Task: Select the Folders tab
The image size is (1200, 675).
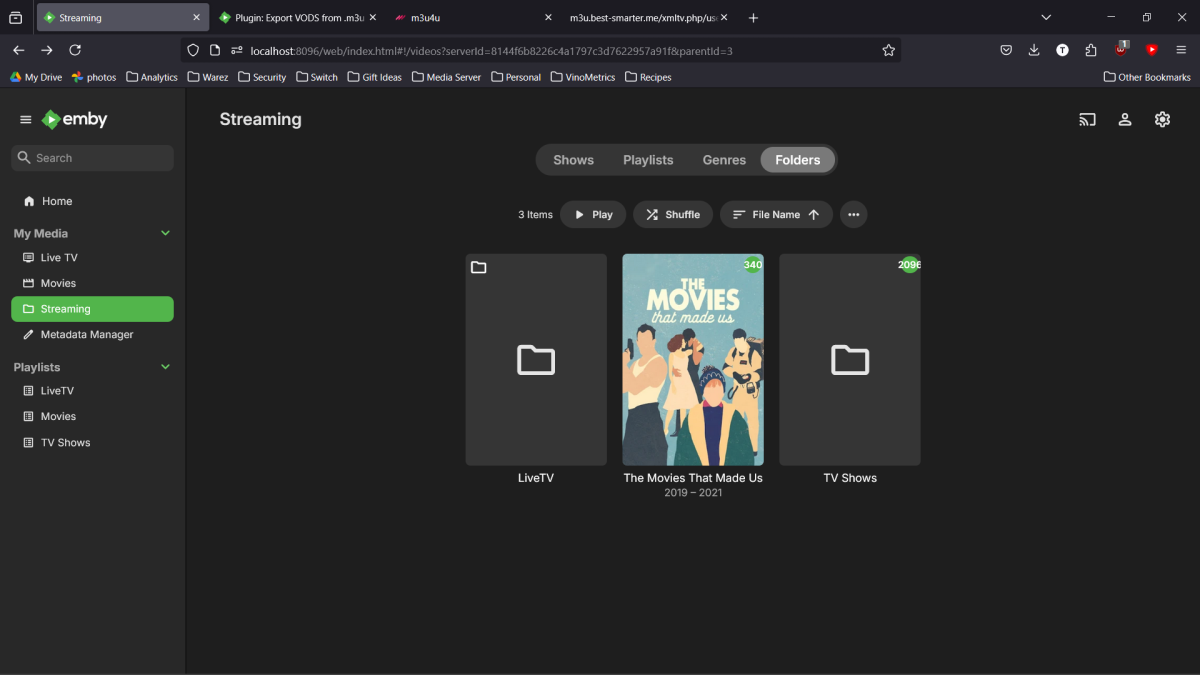Action: click(798, 160)
